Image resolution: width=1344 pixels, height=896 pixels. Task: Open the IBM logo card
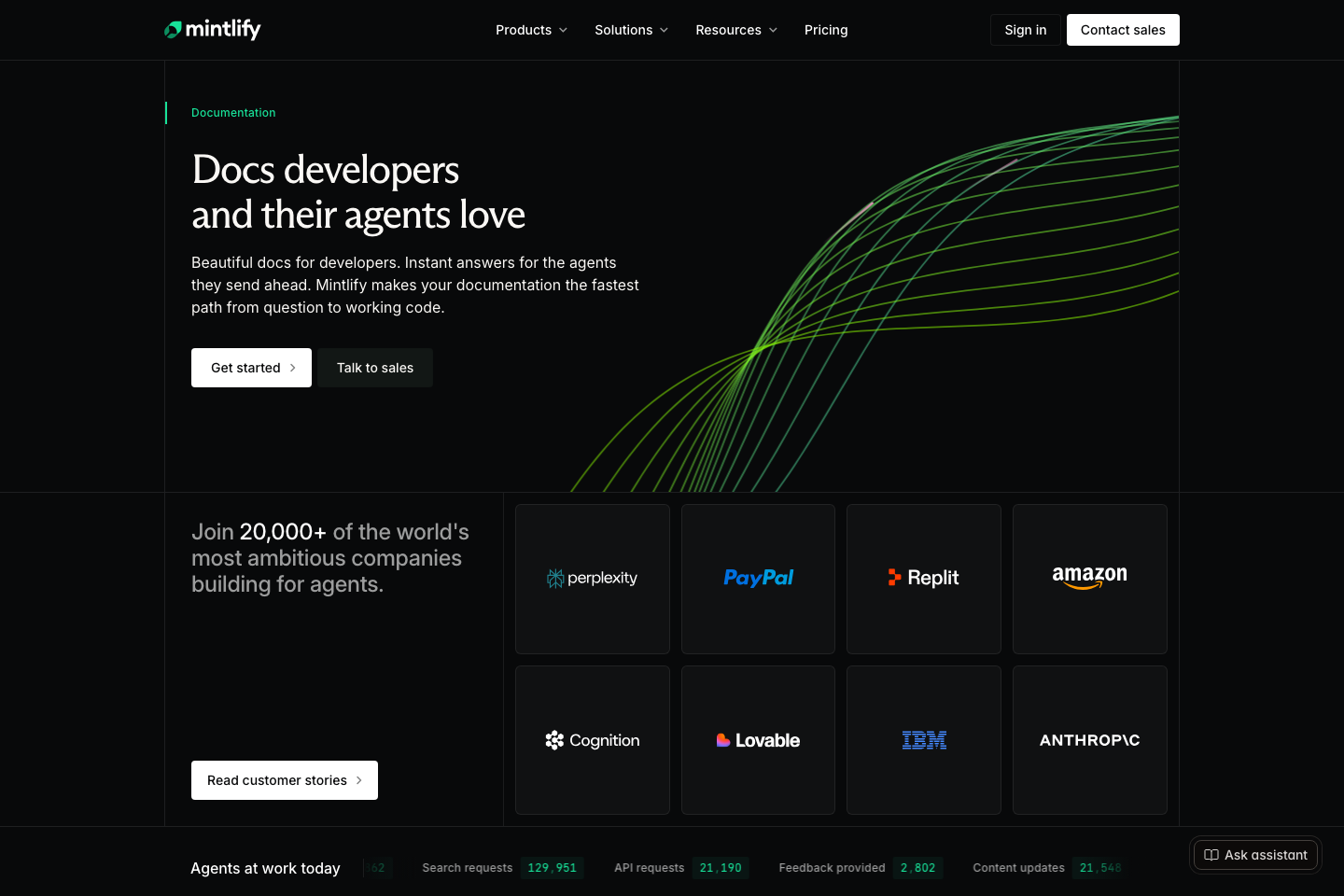click(924, 740)
